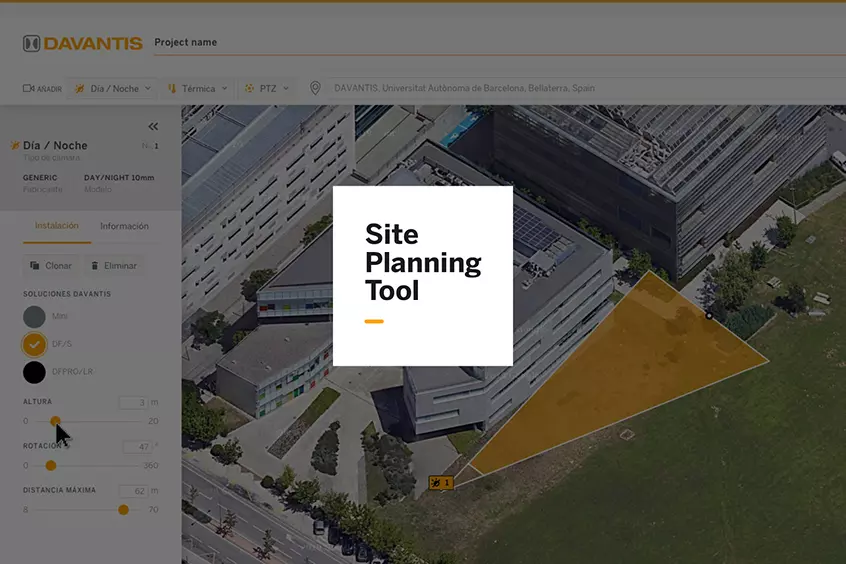Switch to the Información tab
The image size is (846, 564).
(x=124, y=226)
